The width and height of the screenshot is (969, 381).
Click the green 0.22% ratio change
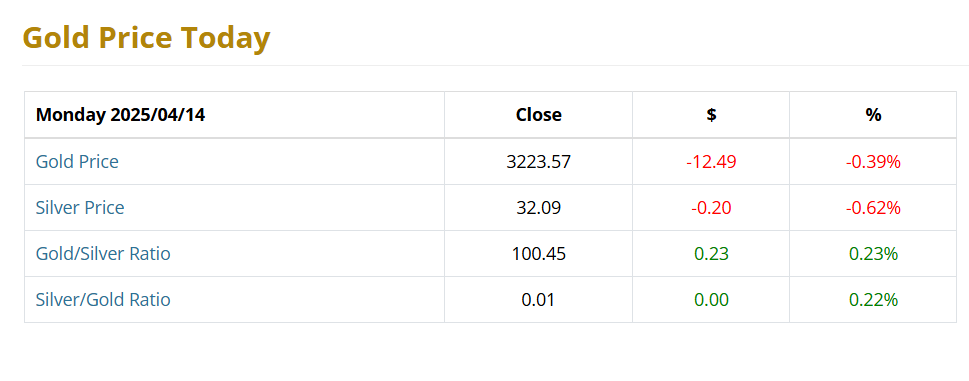tap(873, 299)
